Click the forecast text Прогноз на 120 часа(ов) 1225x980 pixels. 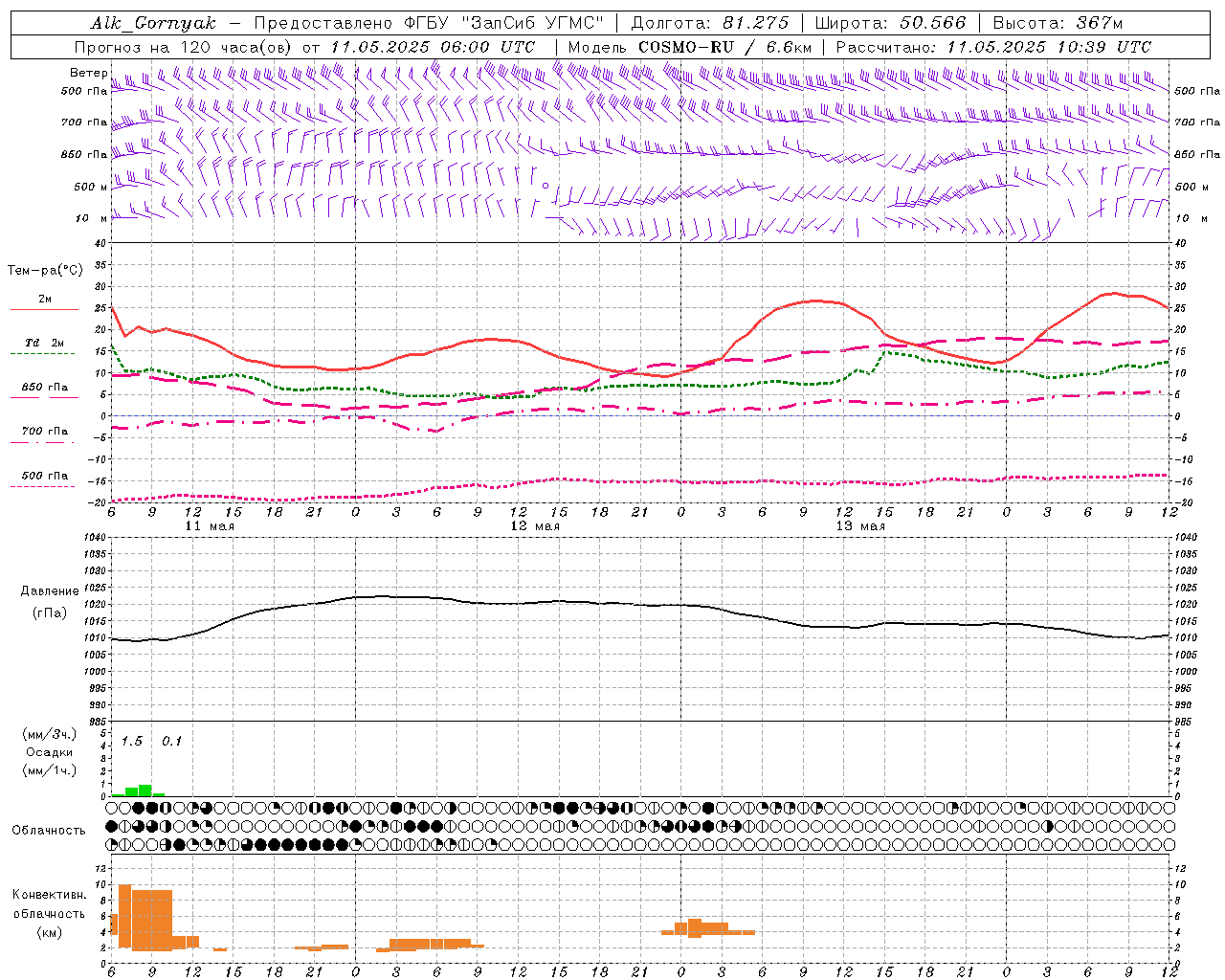(x=185, y=47)
